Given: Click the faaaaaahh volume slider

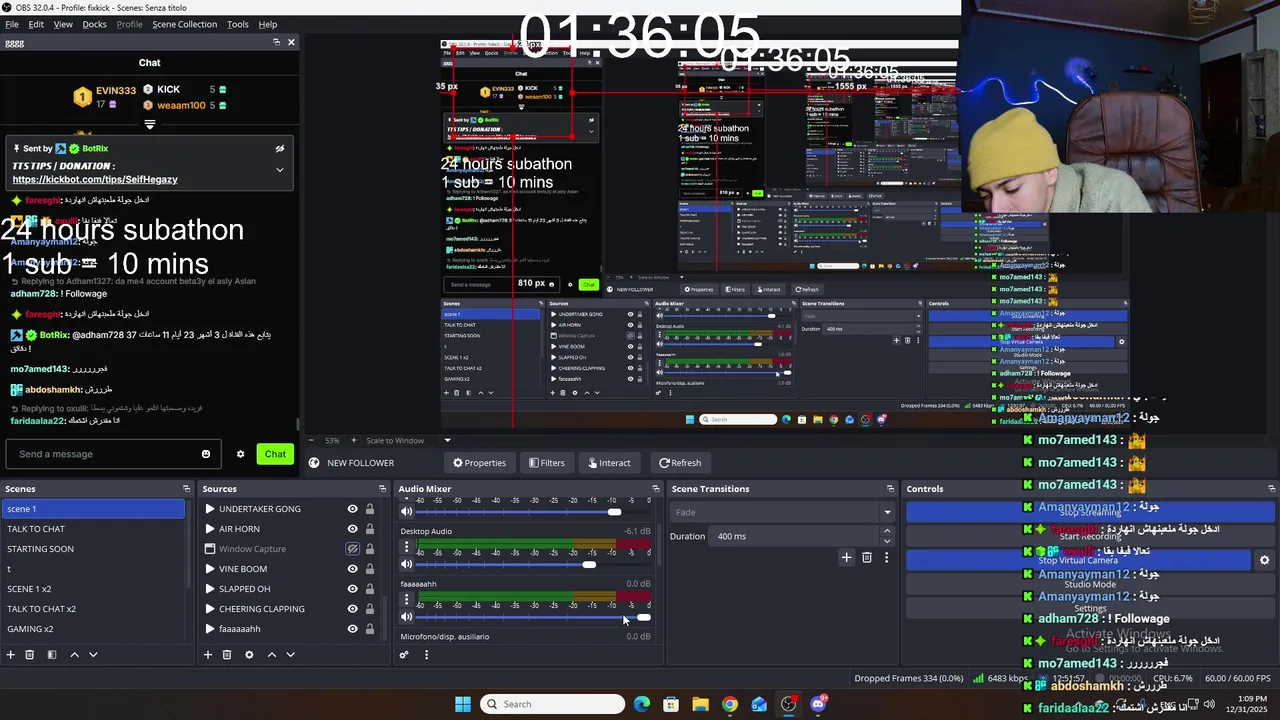Looking at the screenshot, I should pyautogui.click(x=535, y=617).
